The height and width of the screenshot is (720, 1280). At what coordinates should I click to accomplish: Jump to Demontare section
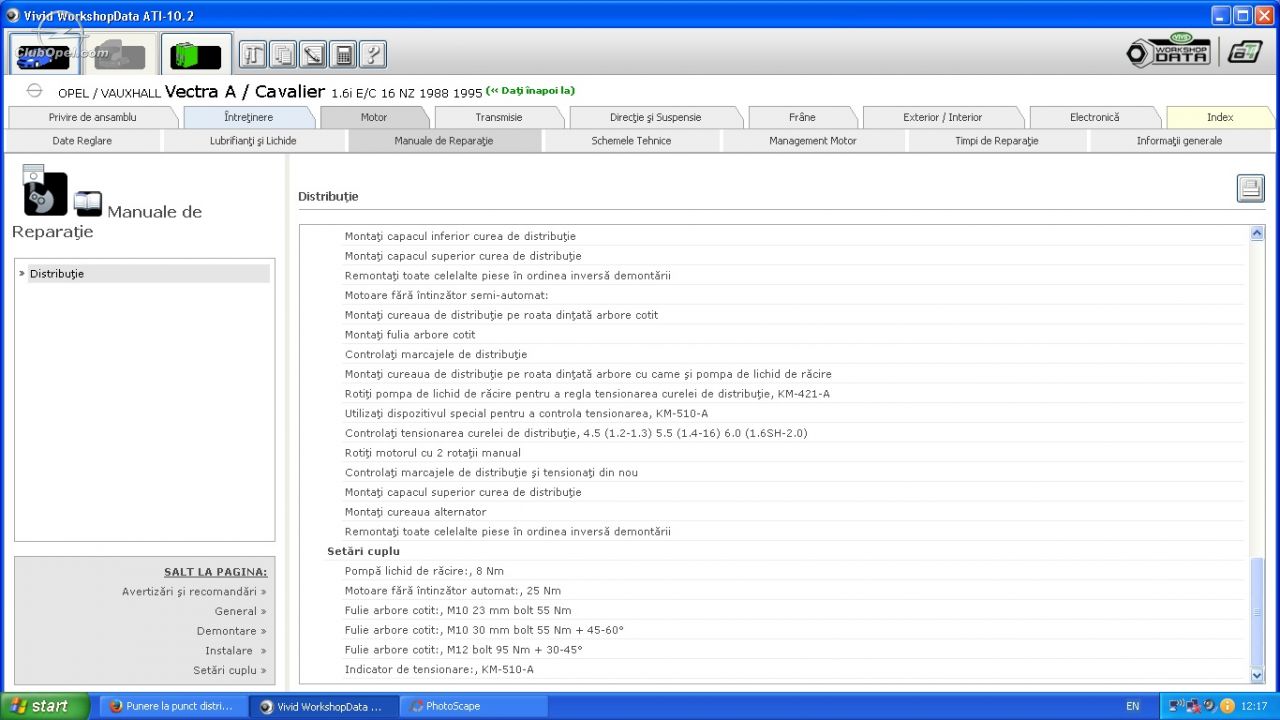point(231,631)
